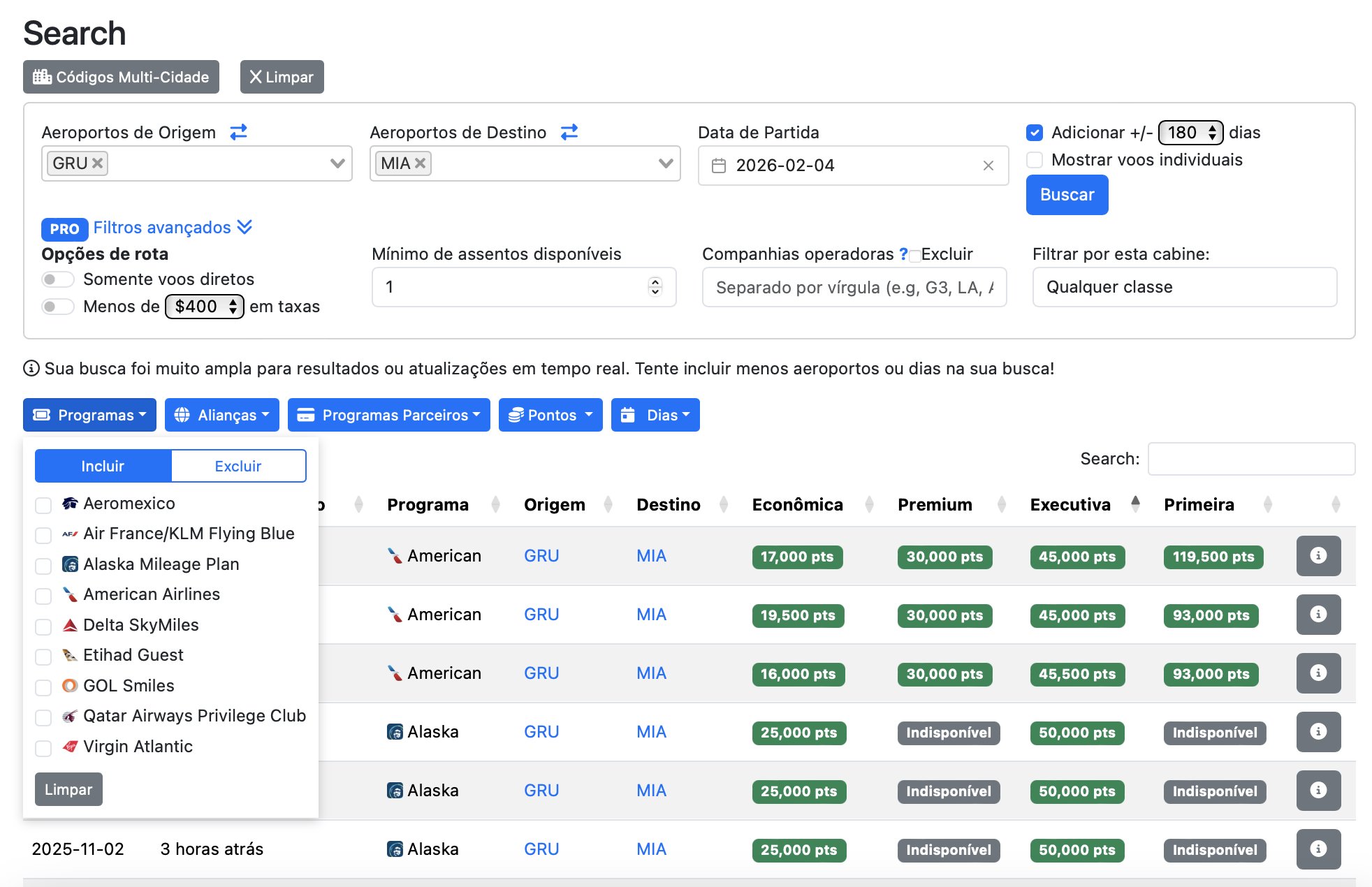Image resolution: width=1372 pixels, height=887 pixels.
Task: Click the 119,500 pts Primeira badge
Action: 1213,557
